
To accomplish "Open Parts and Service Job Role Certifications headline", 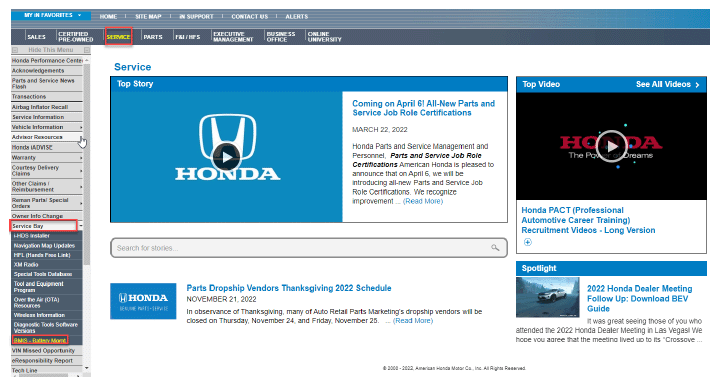I will 423,108.
